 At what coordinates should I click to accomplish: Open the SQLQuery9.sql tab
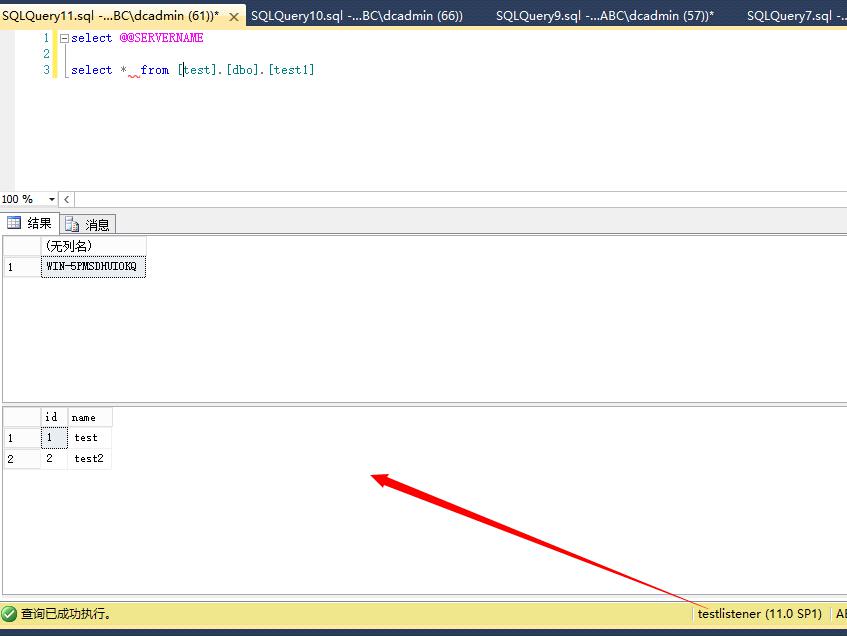[x=604, y=16]
